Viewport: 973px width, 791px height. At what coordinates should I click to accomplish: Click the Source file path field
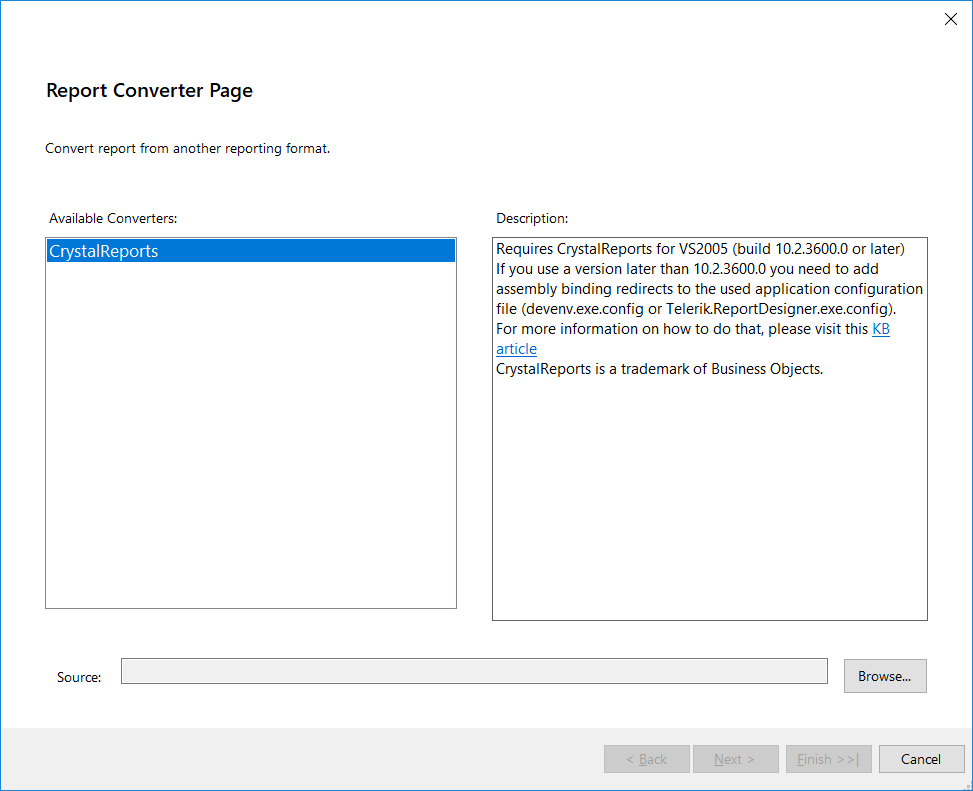474,671
